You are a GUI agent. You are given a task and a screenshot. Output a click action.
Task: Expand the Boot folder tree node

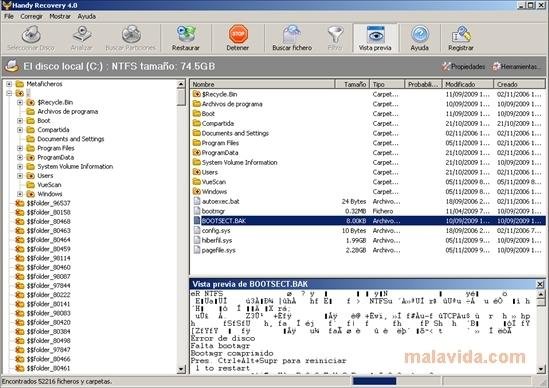pyautogui.click(x=20, y=120)
